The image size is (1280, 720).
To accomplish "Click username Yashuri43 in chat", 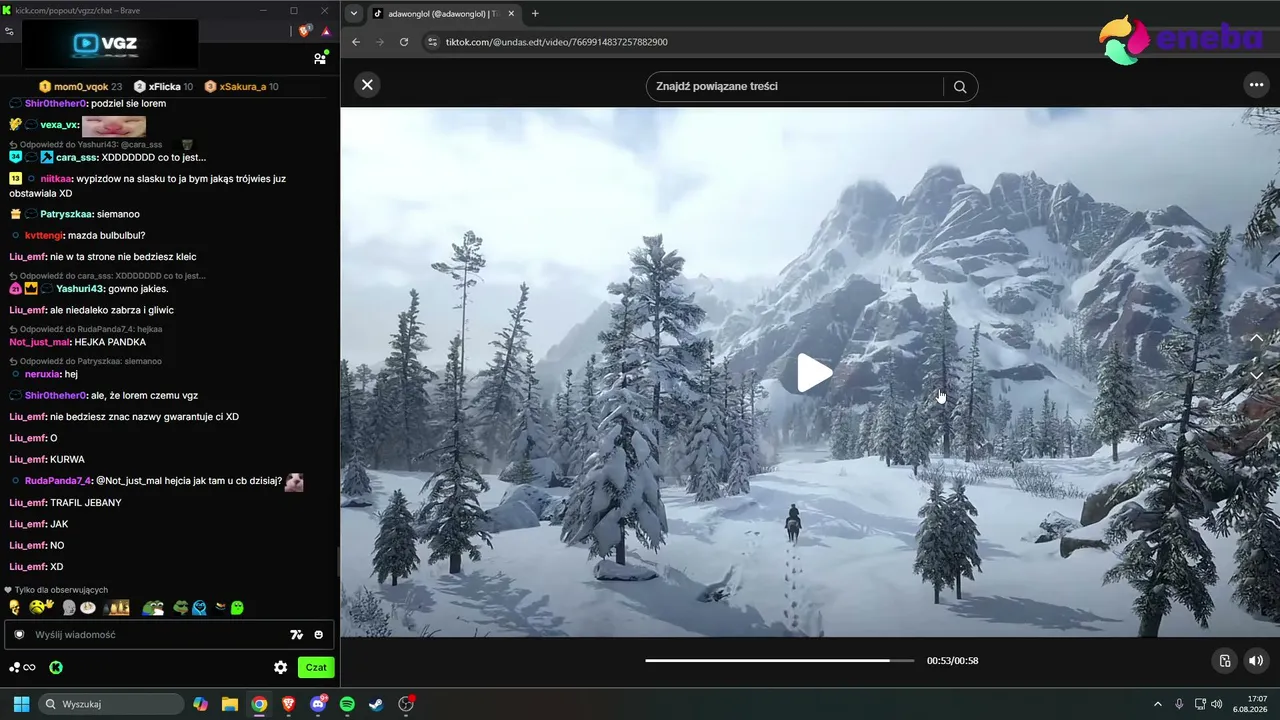I will click(81, 289).
